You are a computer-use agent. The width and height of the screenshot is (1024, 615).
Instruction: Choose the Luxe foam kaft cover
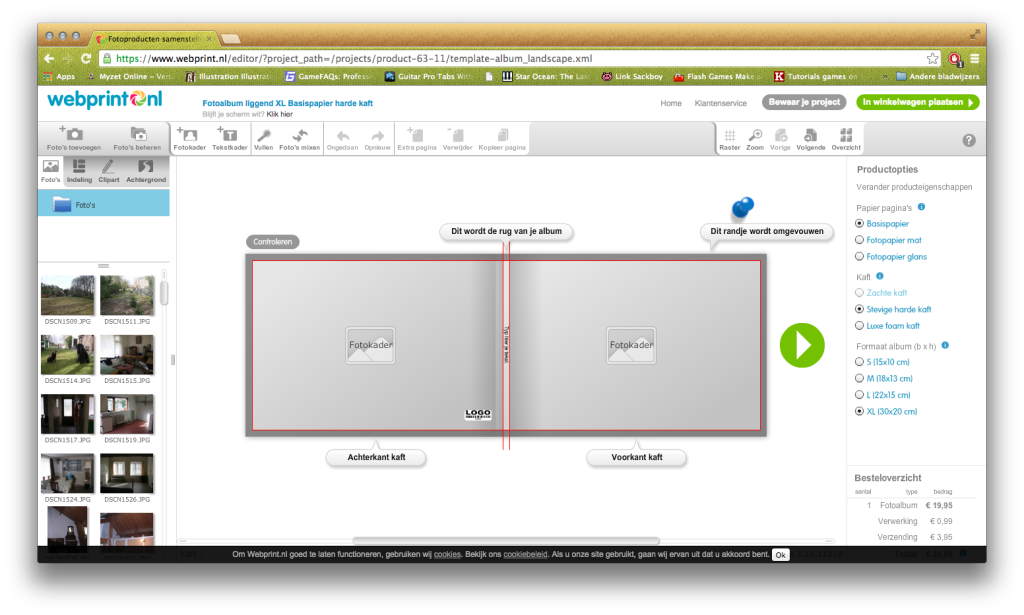860,326
